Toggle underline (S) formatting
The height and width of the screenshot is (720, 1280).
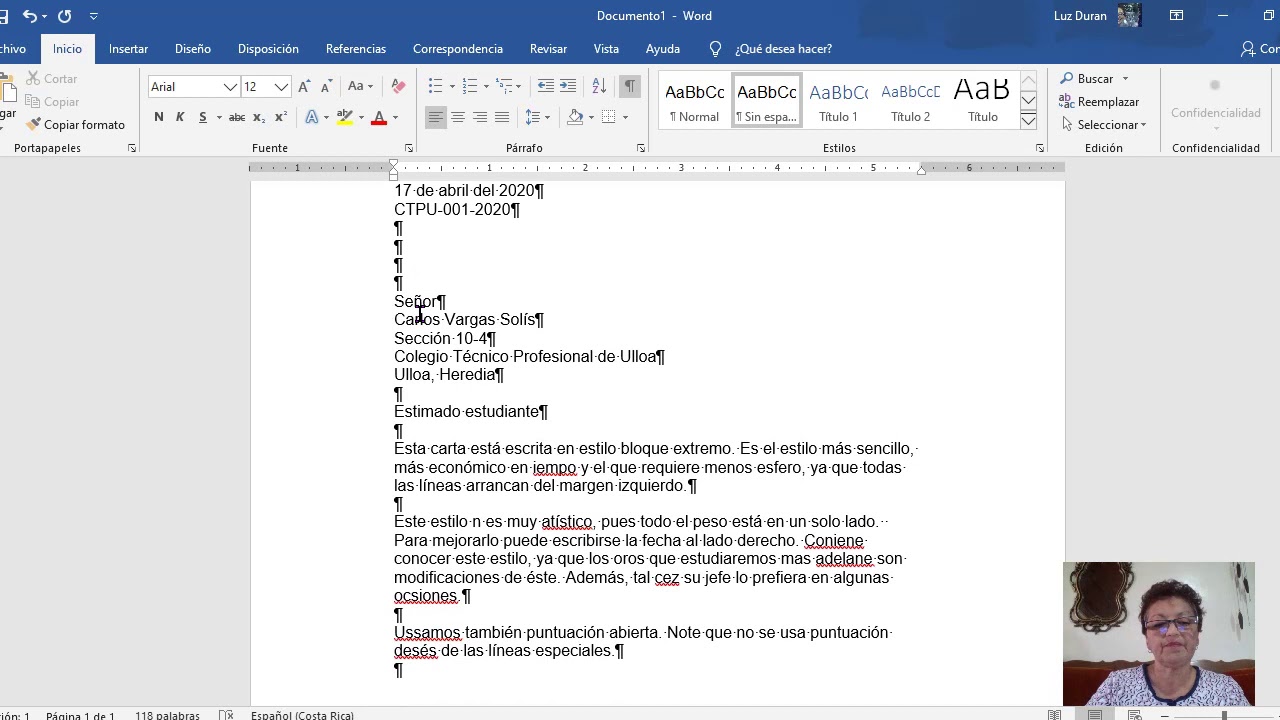coord(202,117)
